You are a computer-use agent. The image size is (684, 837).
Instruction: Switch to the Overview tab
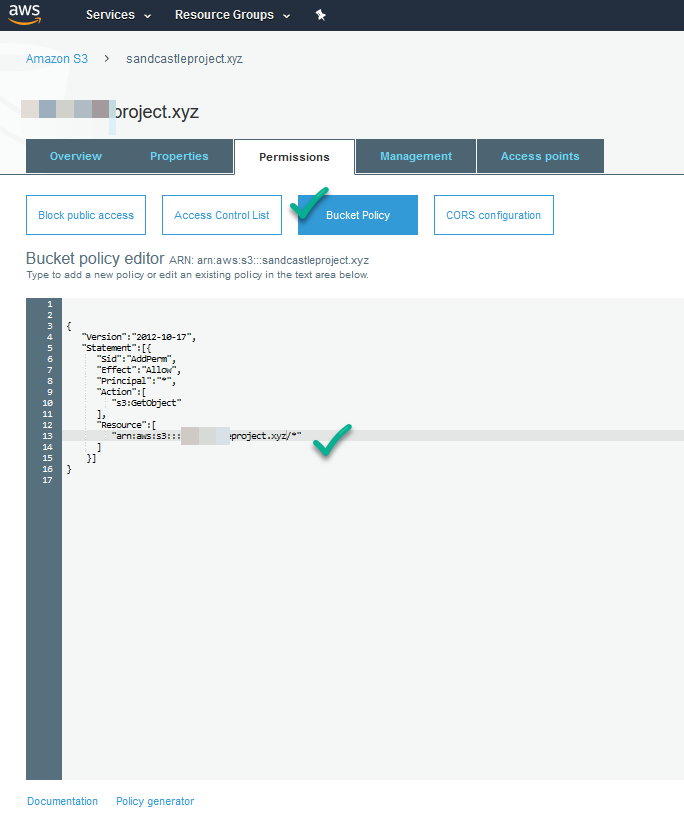pos(76,156)
